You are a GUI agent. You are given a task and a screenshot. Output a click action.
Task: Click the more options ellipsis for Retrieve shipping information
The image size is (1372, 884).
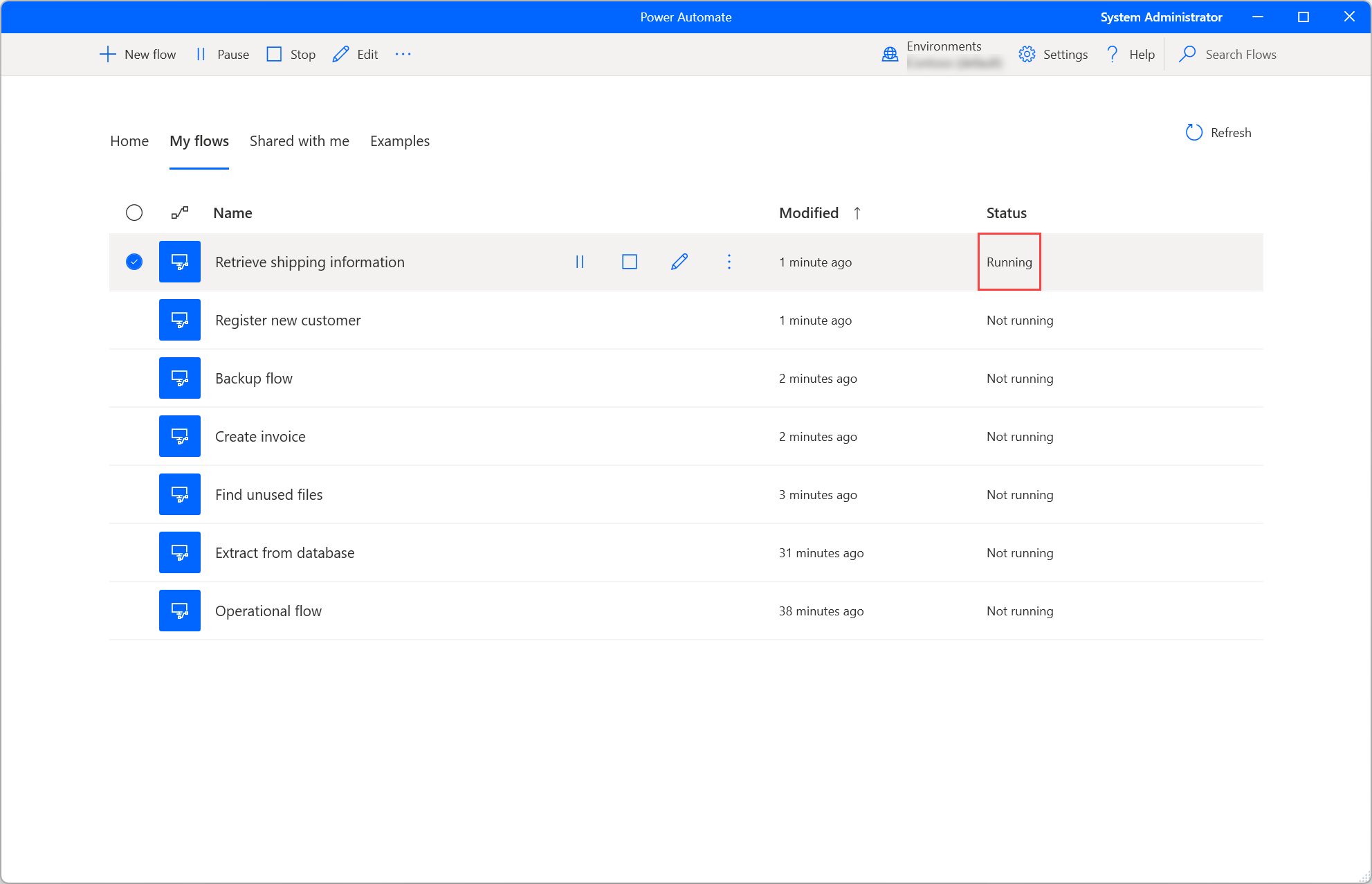pyautogui.click(x=729, y=261)
